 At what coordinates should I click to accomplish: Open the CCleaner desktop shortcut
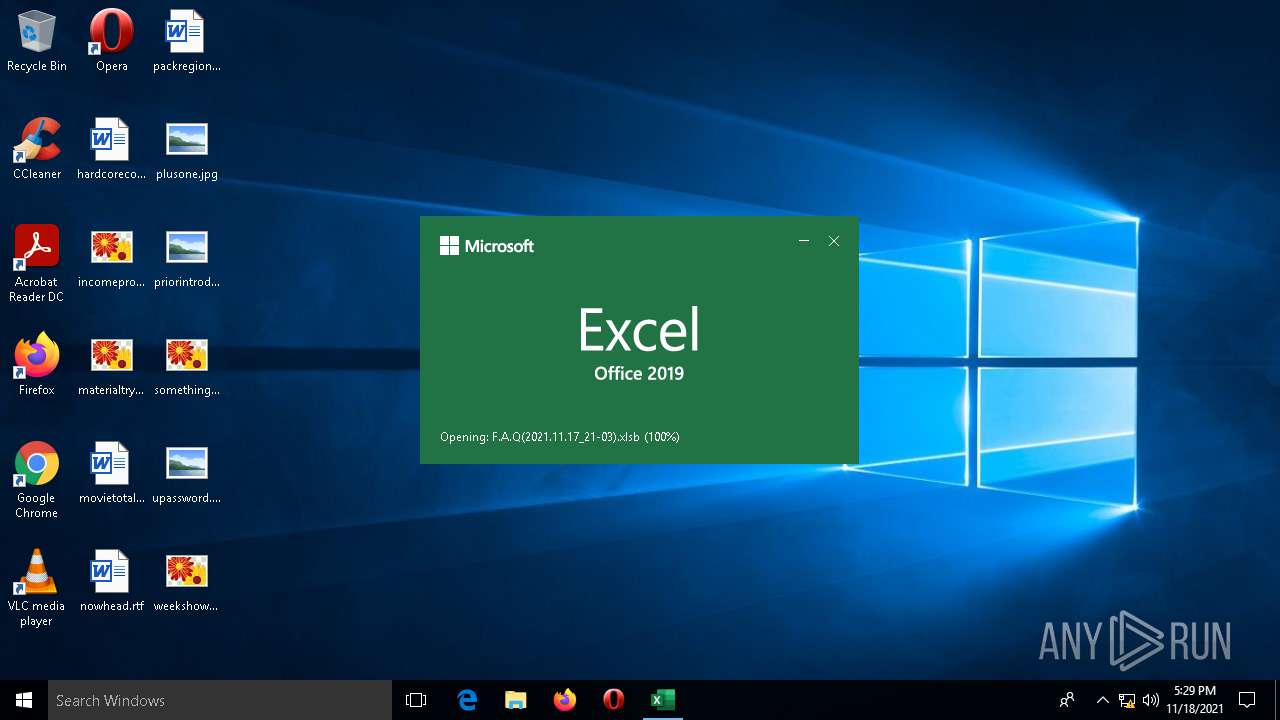(x=37, y=148)
